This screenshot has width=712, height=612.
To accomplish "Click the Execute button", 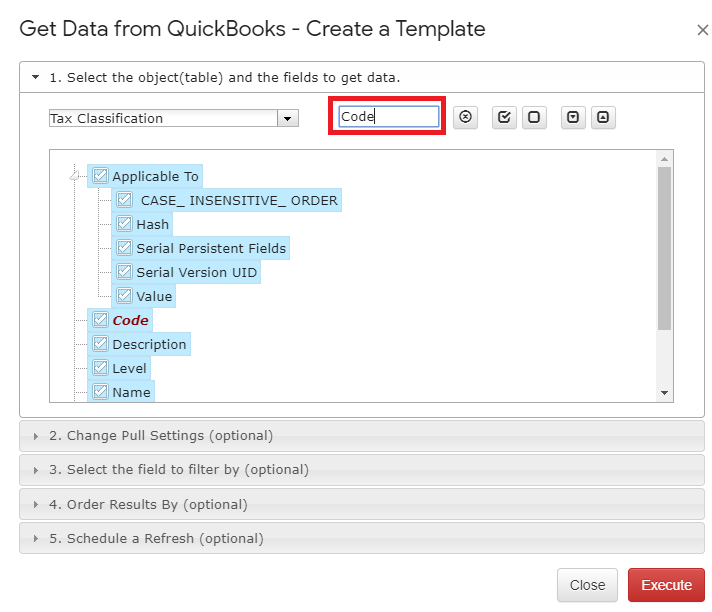I will pos(666,585).
